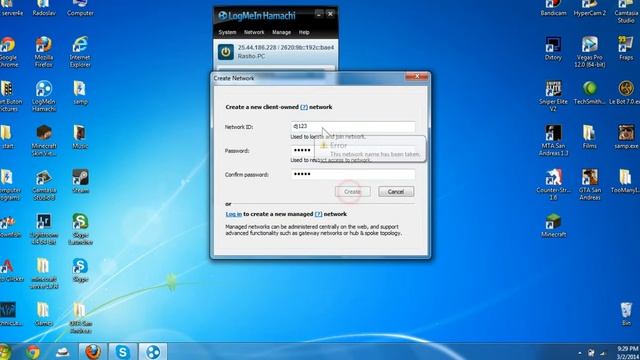The width and height of the screenshot is (640, 360).
Task: Select the TechSmith desktop icon
Action: (589, 93)
